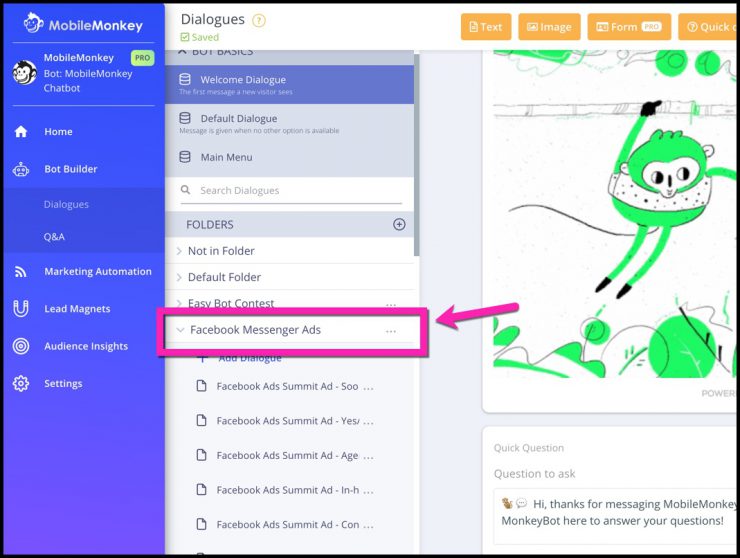Open Facebook Ads Summit Ad - Con dialogue
This screenshot has width=740, height=558.
point(287,524)
